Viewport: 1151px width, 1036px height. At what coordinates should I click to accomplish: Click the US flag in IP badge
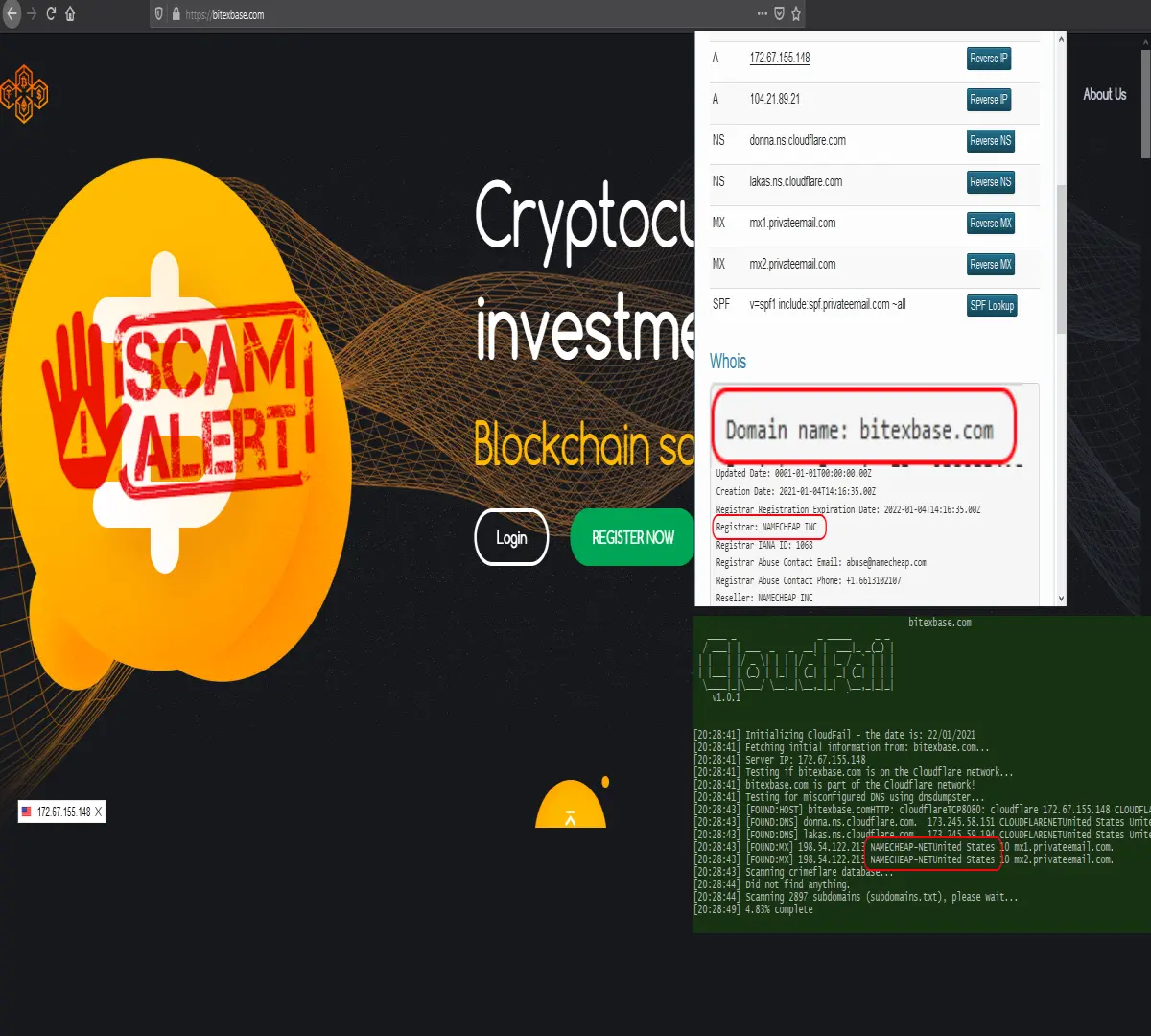tap(26, 812)
